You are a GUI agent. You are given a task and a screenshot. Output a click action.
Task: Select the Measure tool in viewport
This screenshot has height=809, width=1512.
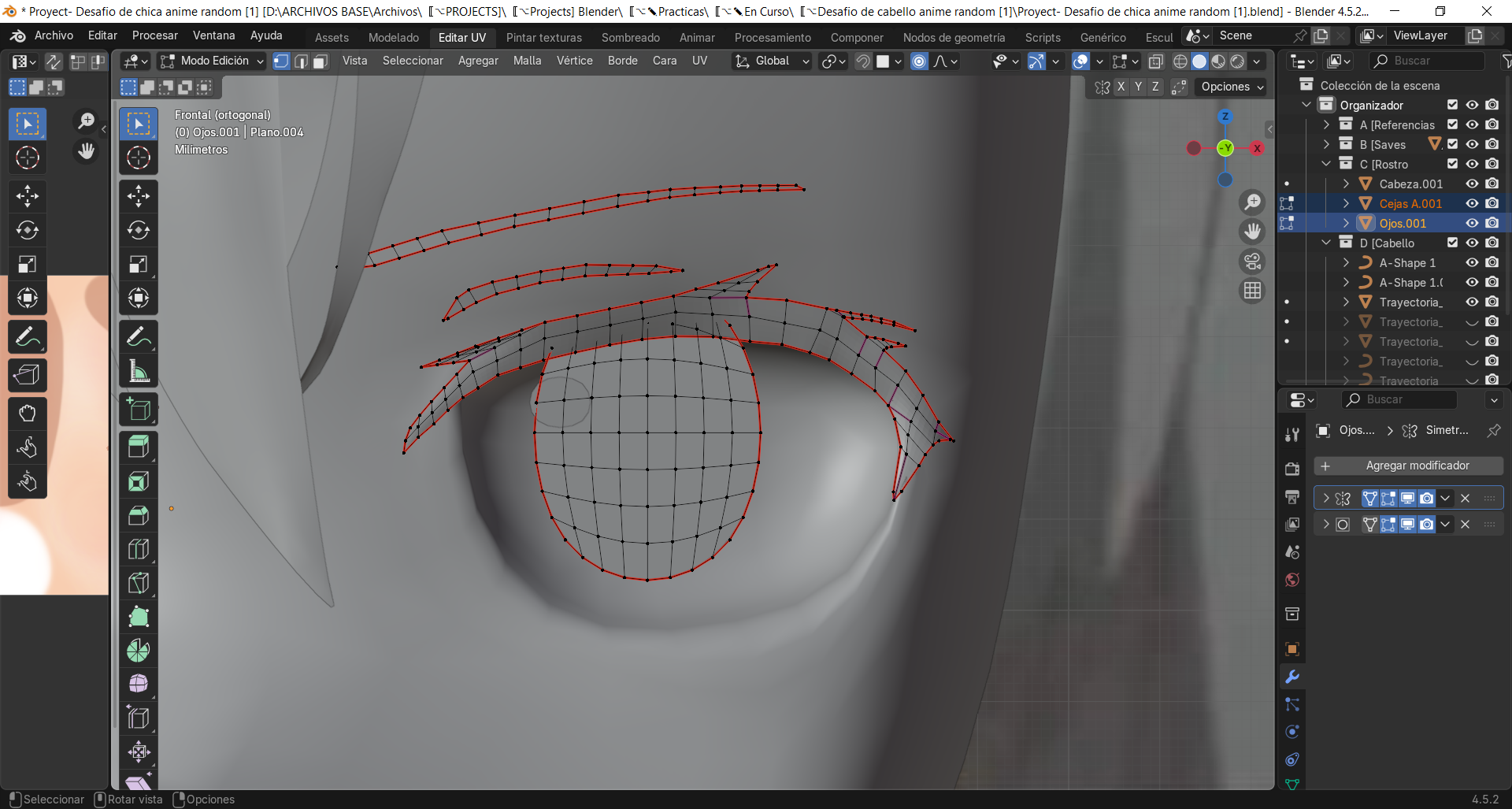click(x=139, y=372)
